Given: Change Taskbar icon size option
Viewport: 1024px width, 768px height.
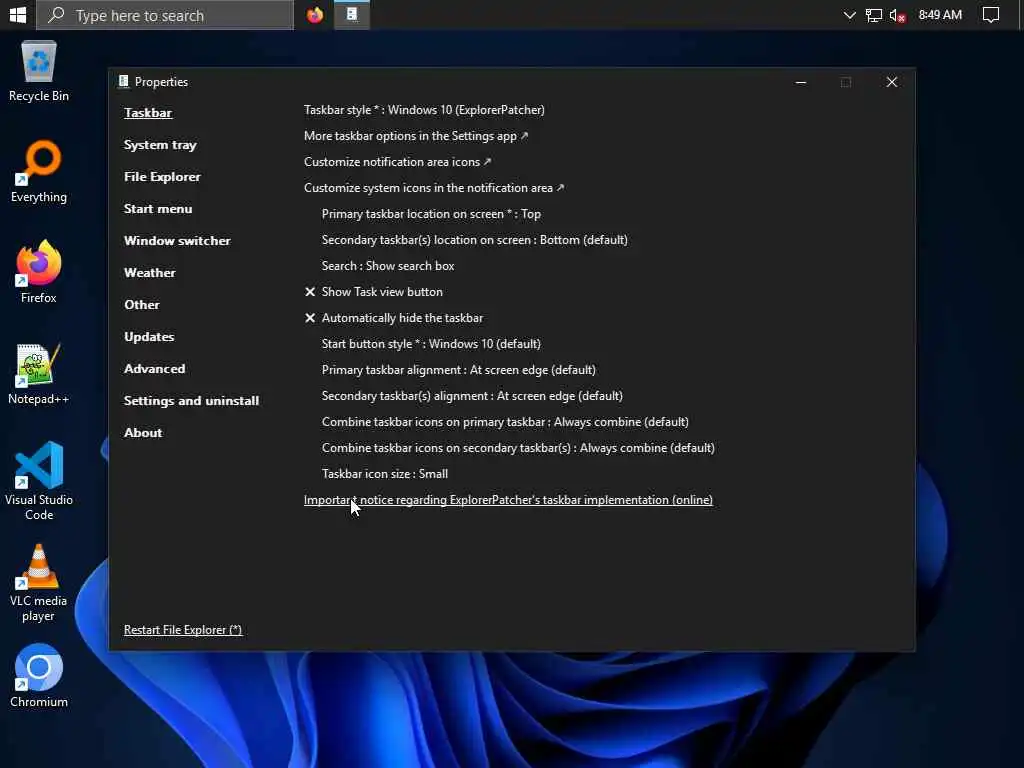Looking at the screenshot, I should (385, 473).
